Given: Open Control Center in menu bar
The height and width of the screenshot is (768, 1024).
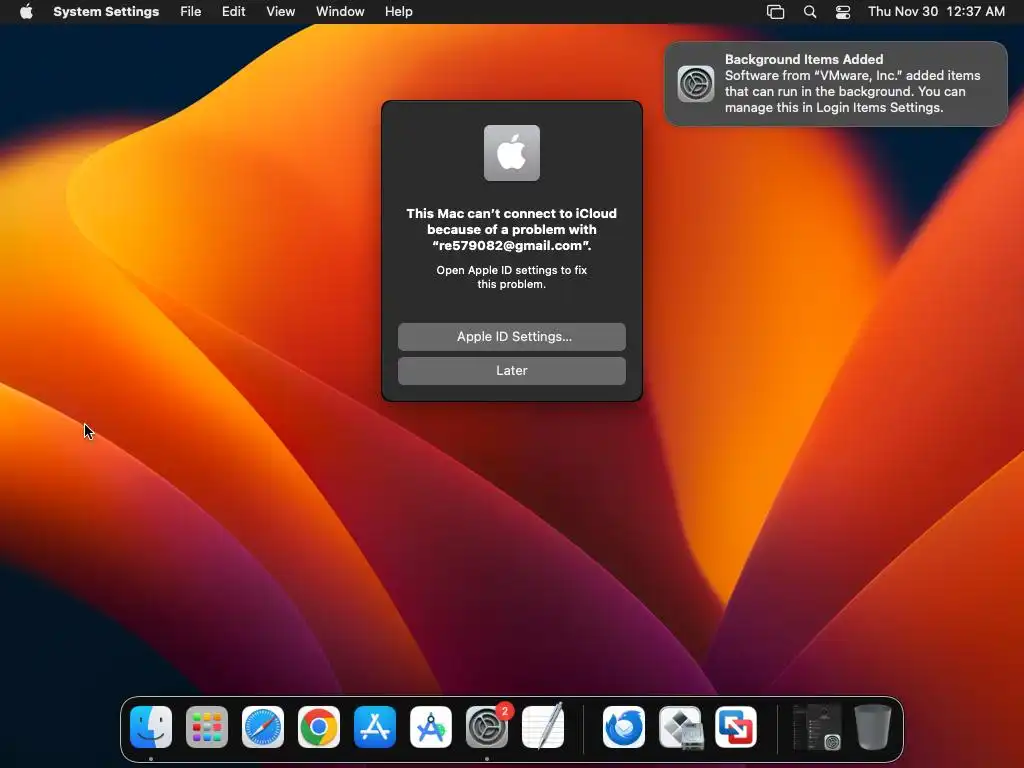Looking at the screenshot, I should (x=843, y=12).
